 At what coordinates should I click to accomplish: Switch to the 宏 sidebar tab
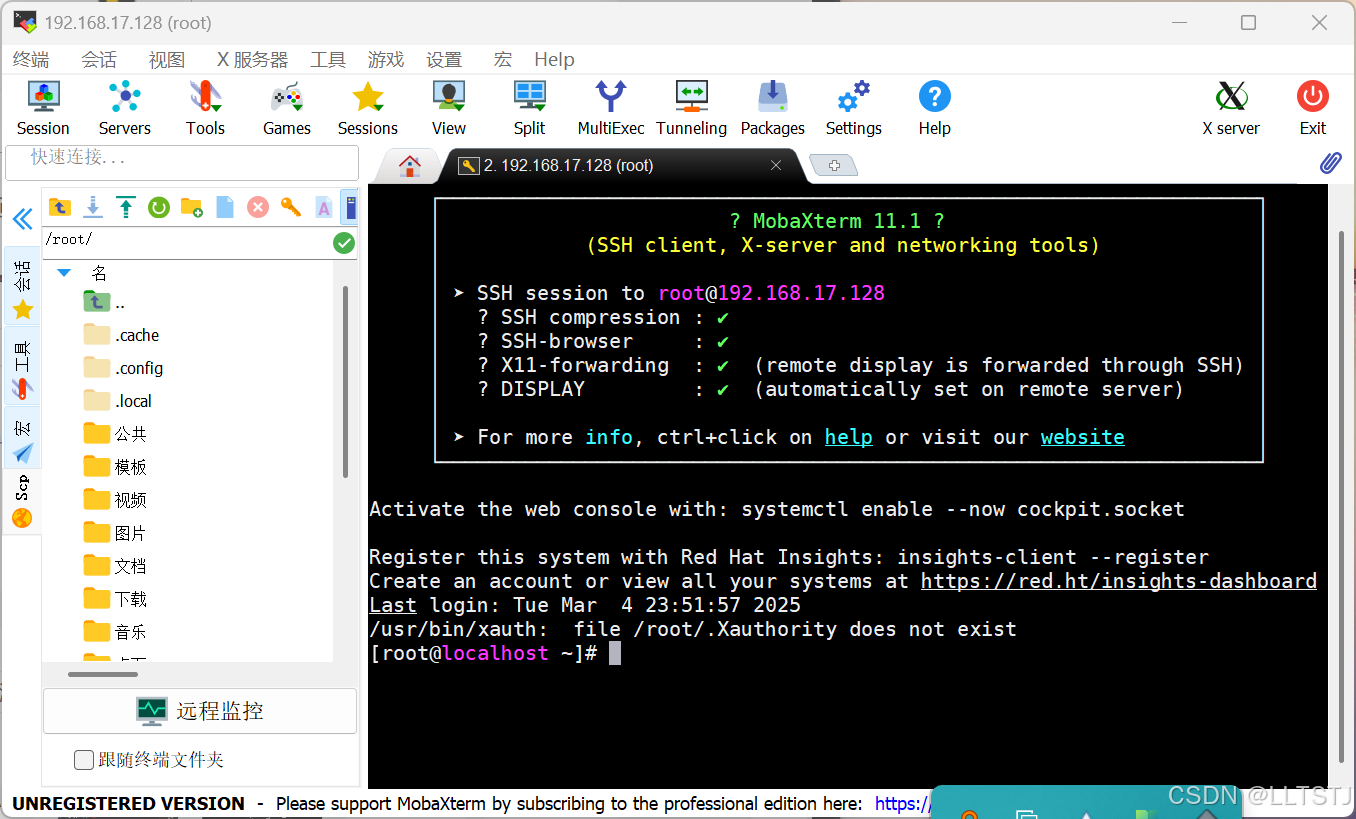click(23, 438)
